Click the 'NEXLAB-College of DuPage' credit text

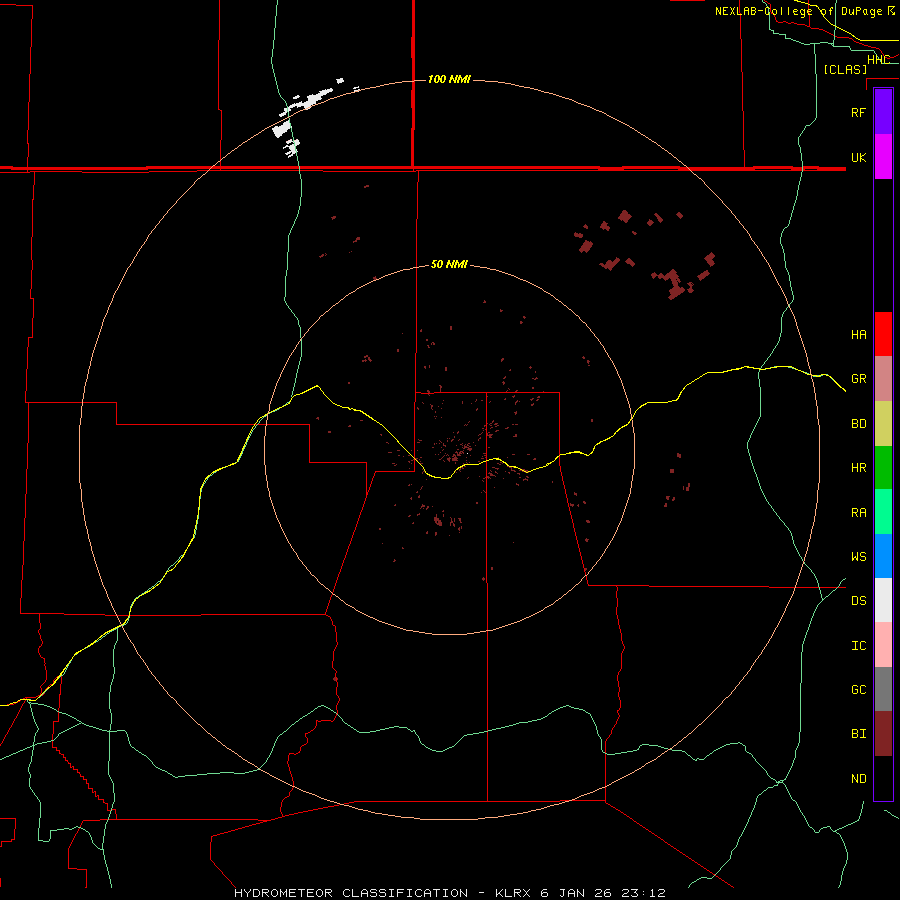tap(798, 11)
